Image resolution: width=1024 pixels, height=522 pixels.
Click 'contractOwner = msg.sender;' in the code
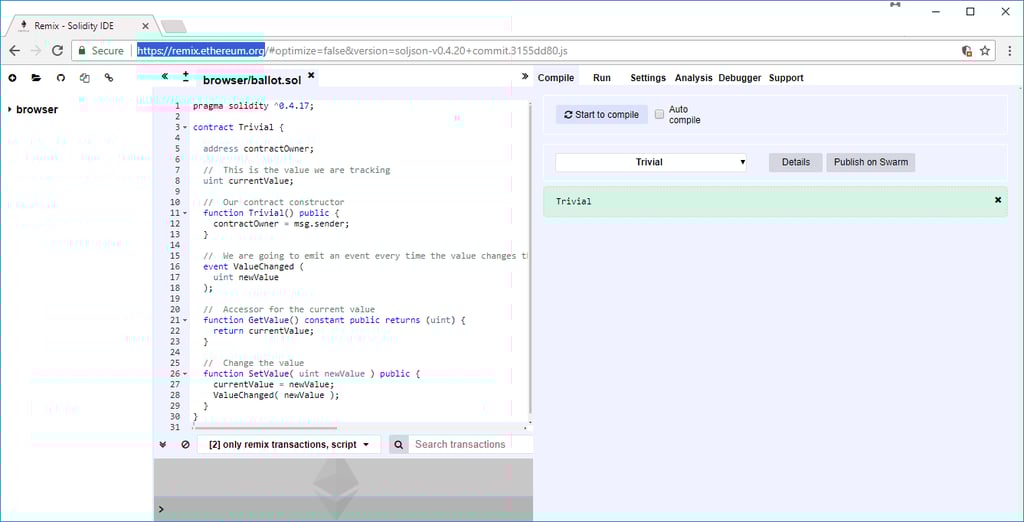point(281,223)
